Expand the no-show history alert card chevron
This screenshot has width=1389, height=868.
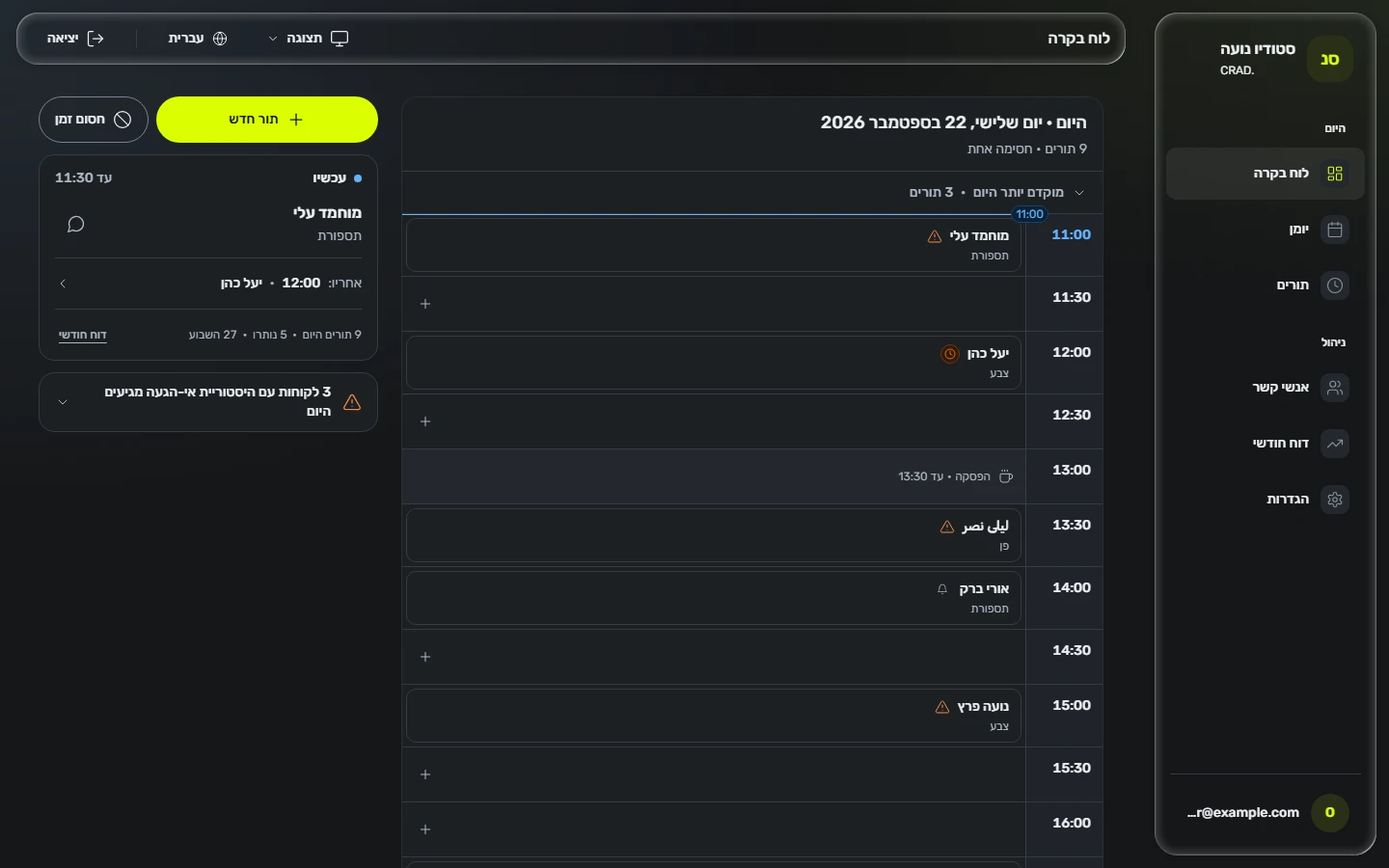pyautogui.click(x=63, y=402)
